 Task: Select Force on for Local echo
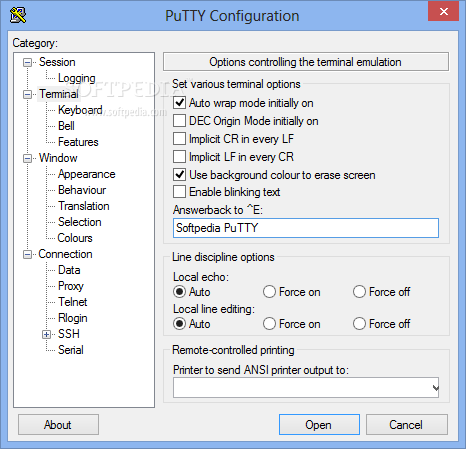269,292
